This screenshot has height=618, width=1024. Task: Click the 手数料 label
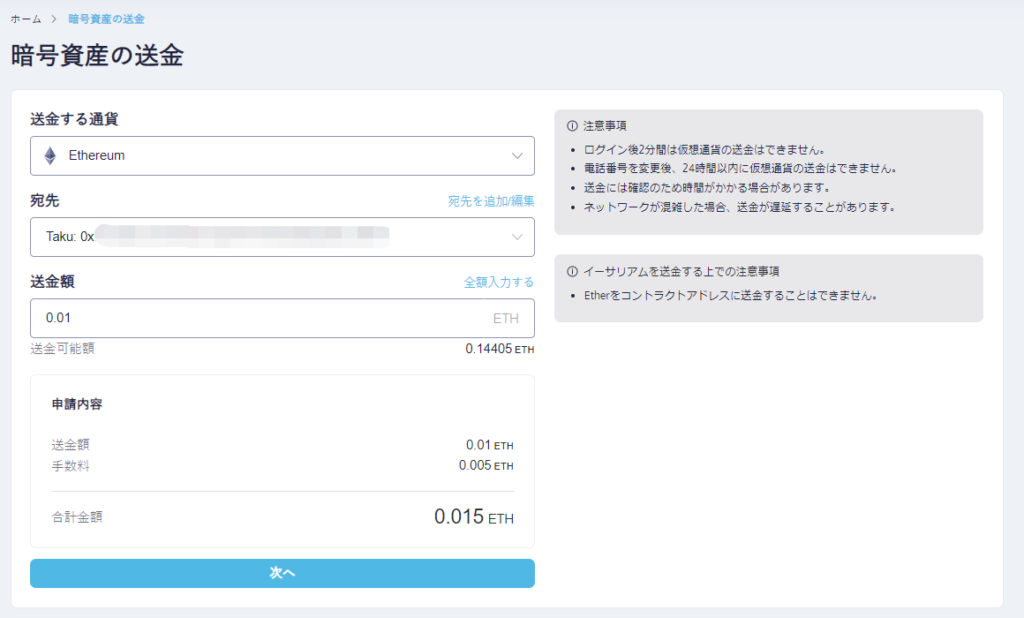coord(71,466)
